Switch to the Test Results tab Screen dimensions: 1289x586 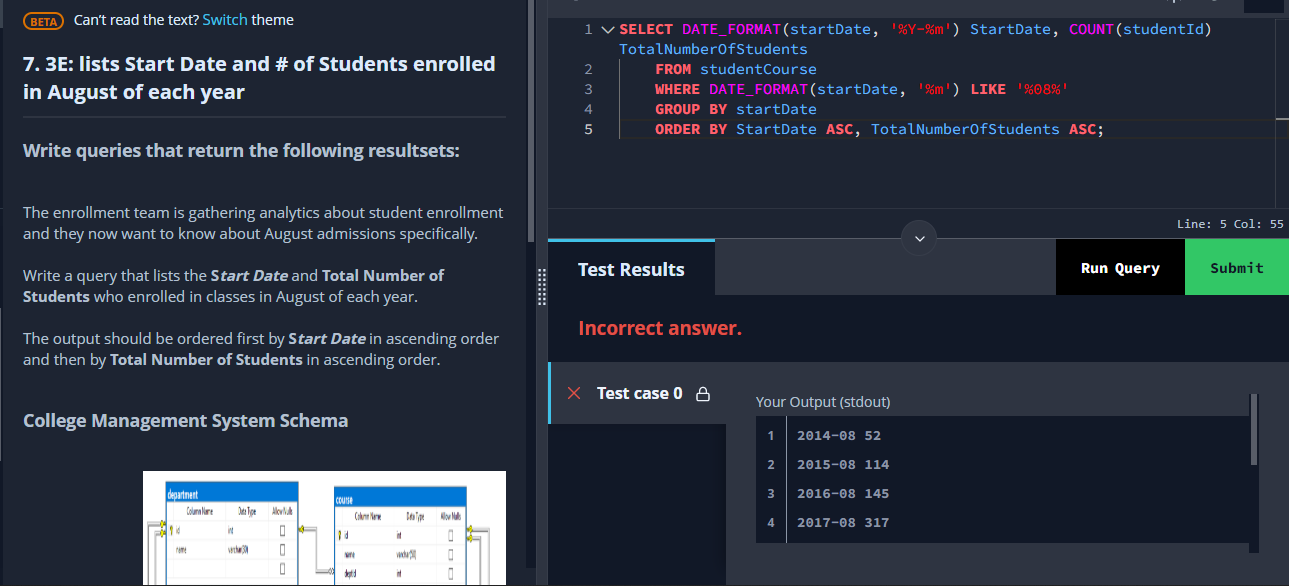coord(630,269)
